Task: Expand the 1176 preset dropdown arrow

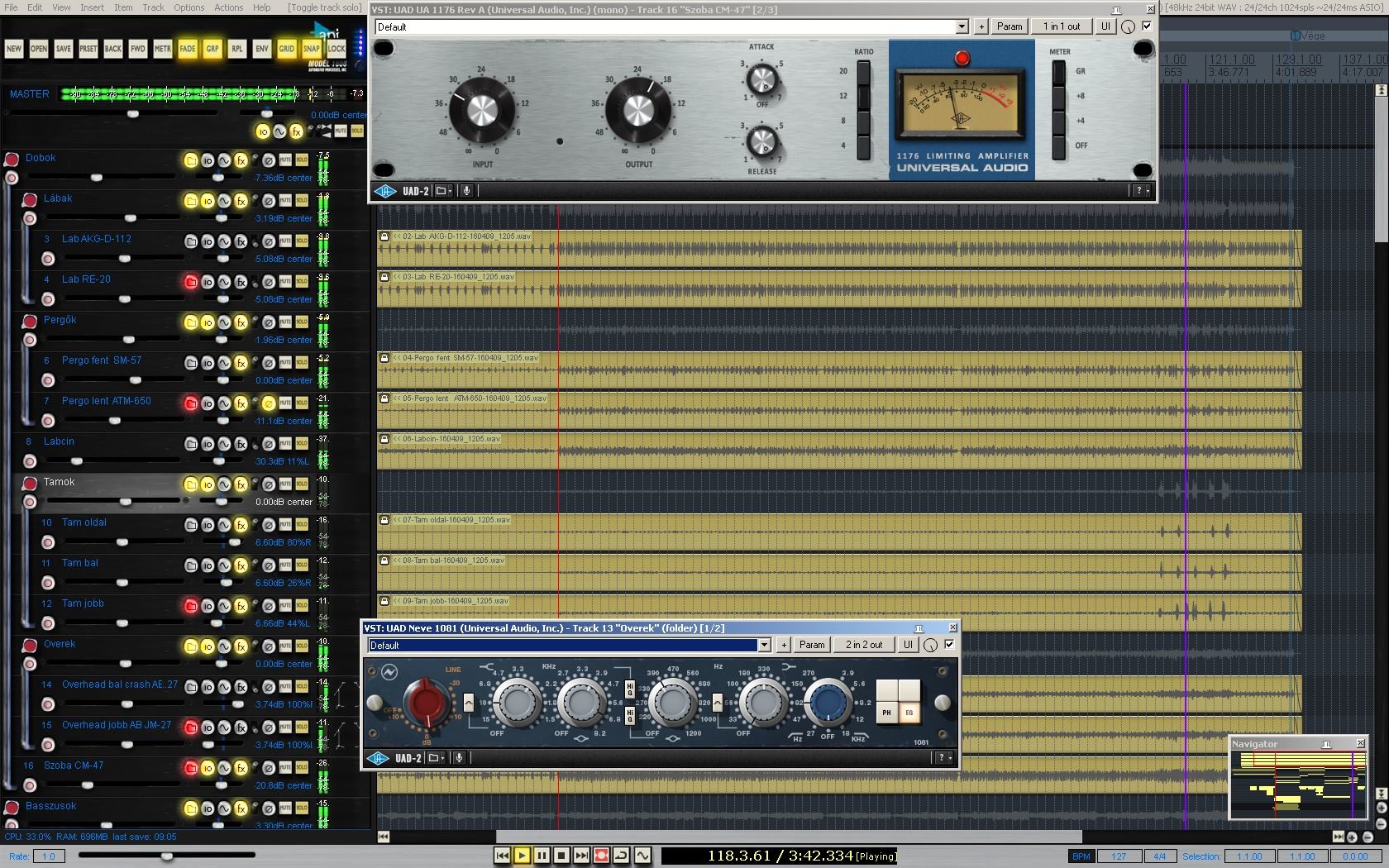Action: [962, 26]
